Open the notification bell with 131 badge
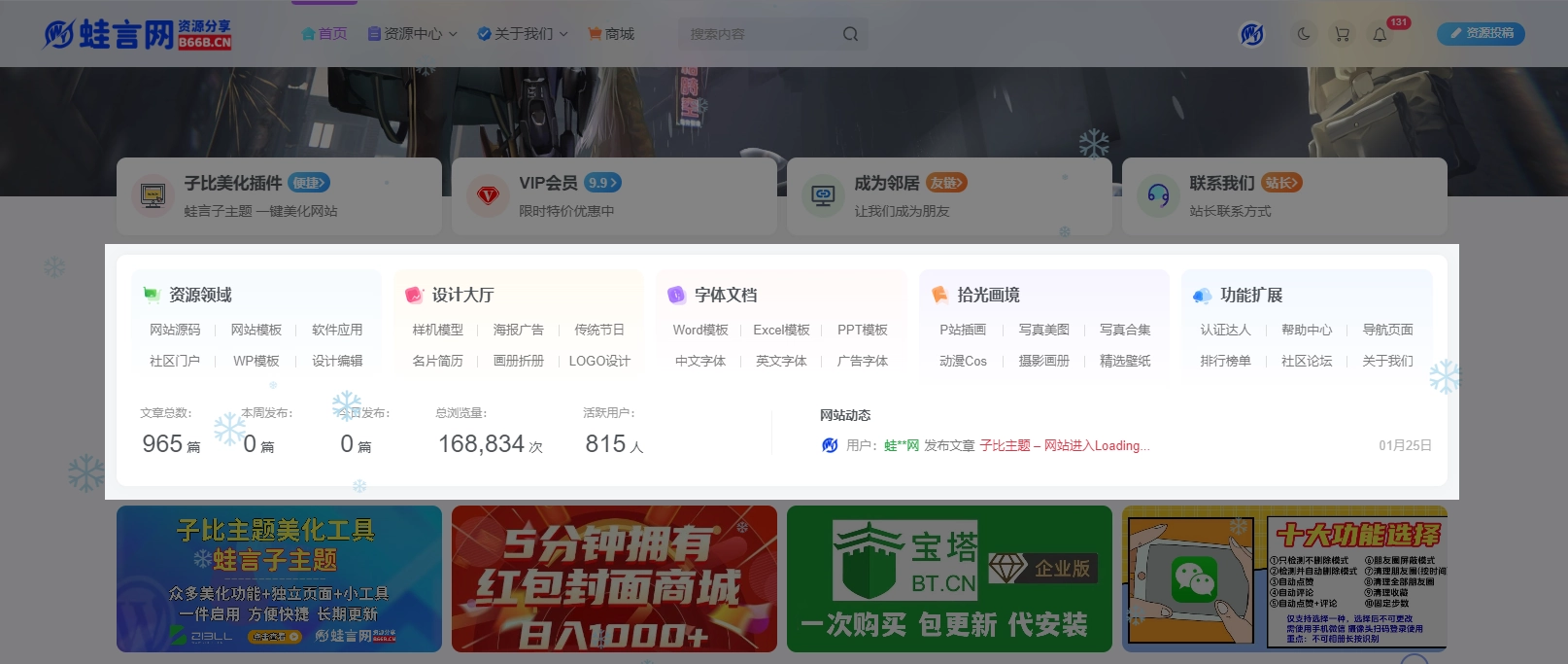This screenshot has width=1568, height=664. point(1380,34)
